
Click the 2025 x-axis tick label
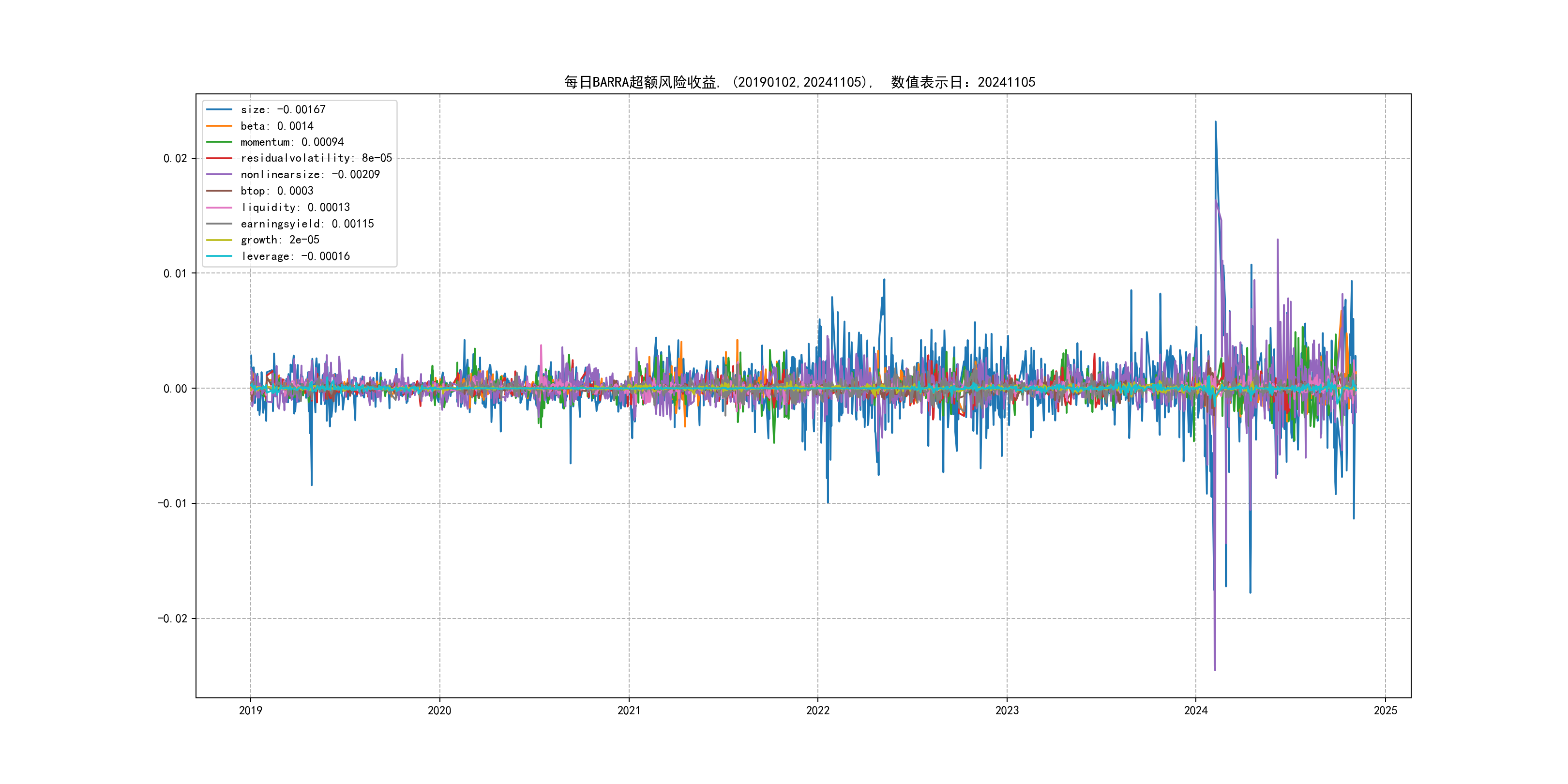[1386, 710]
